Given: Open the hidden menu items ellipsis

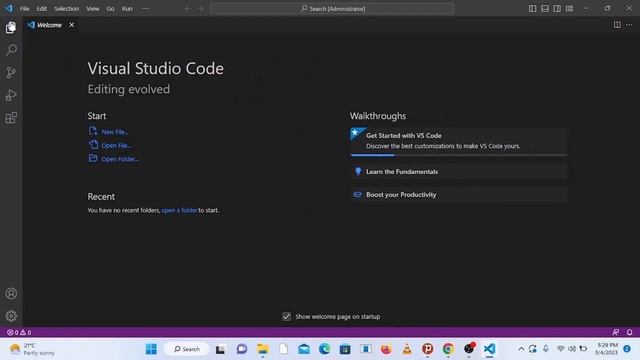Looking at the screenshot, I should 145,9.
